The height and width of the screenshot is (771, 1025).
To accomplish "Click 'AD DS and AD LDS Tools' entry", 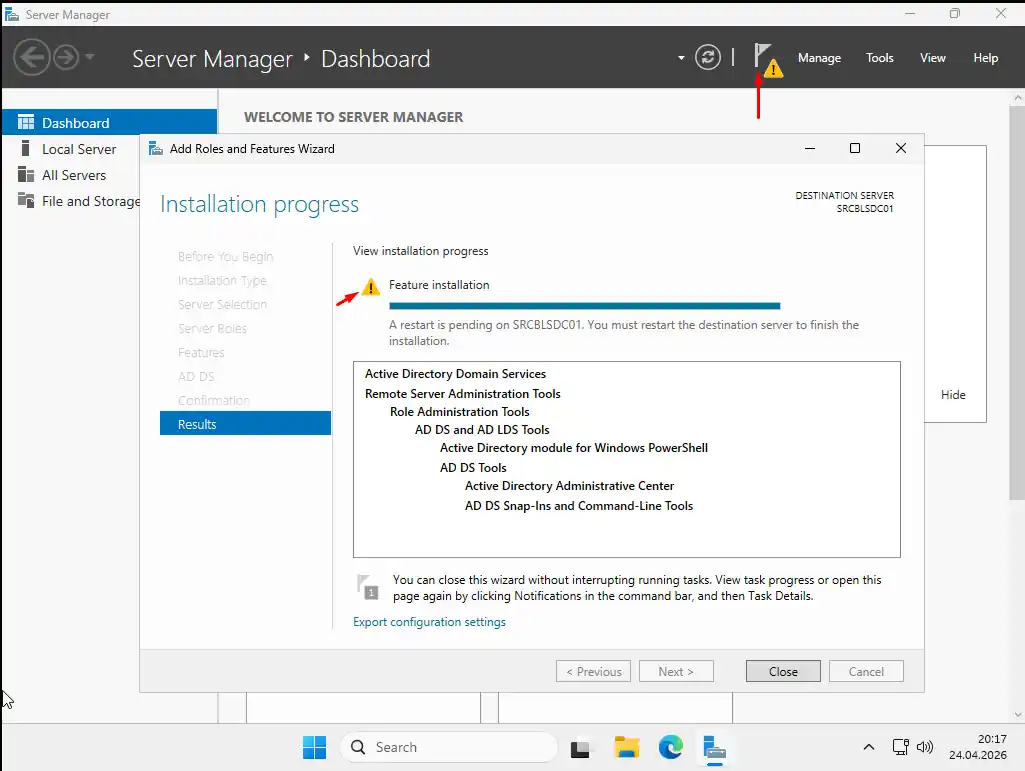I will pyautogui.click(x=482, y=430).
